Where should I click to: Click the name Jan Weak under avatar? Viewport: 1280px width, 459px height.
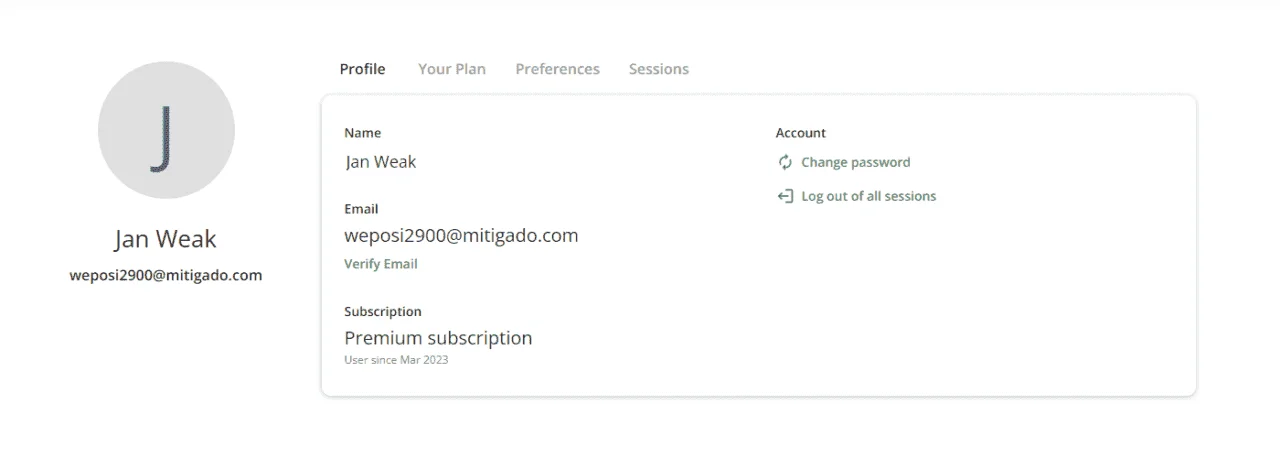coord(166,239)
